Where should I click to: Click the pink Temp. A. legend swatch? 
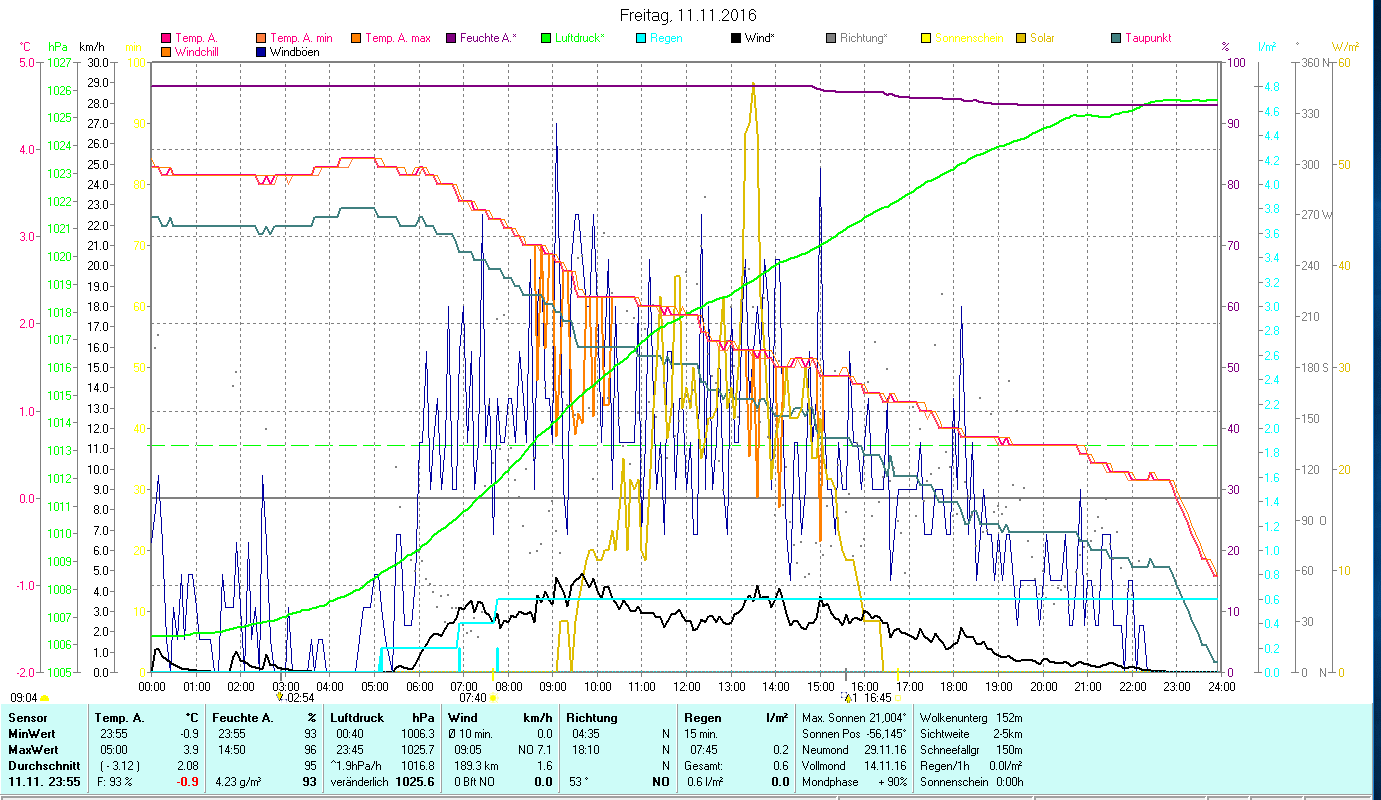(166, 39)
